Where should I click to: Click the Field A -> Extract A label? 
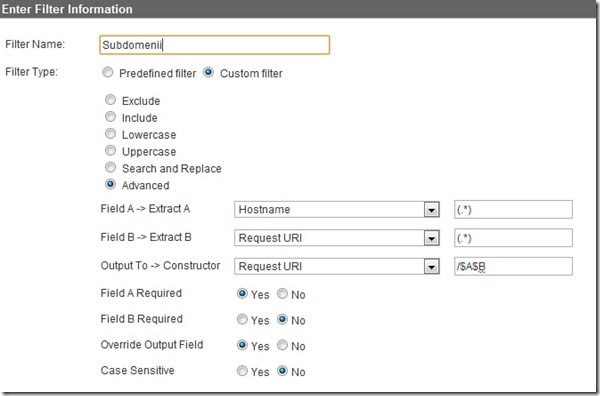click(145, 209)
